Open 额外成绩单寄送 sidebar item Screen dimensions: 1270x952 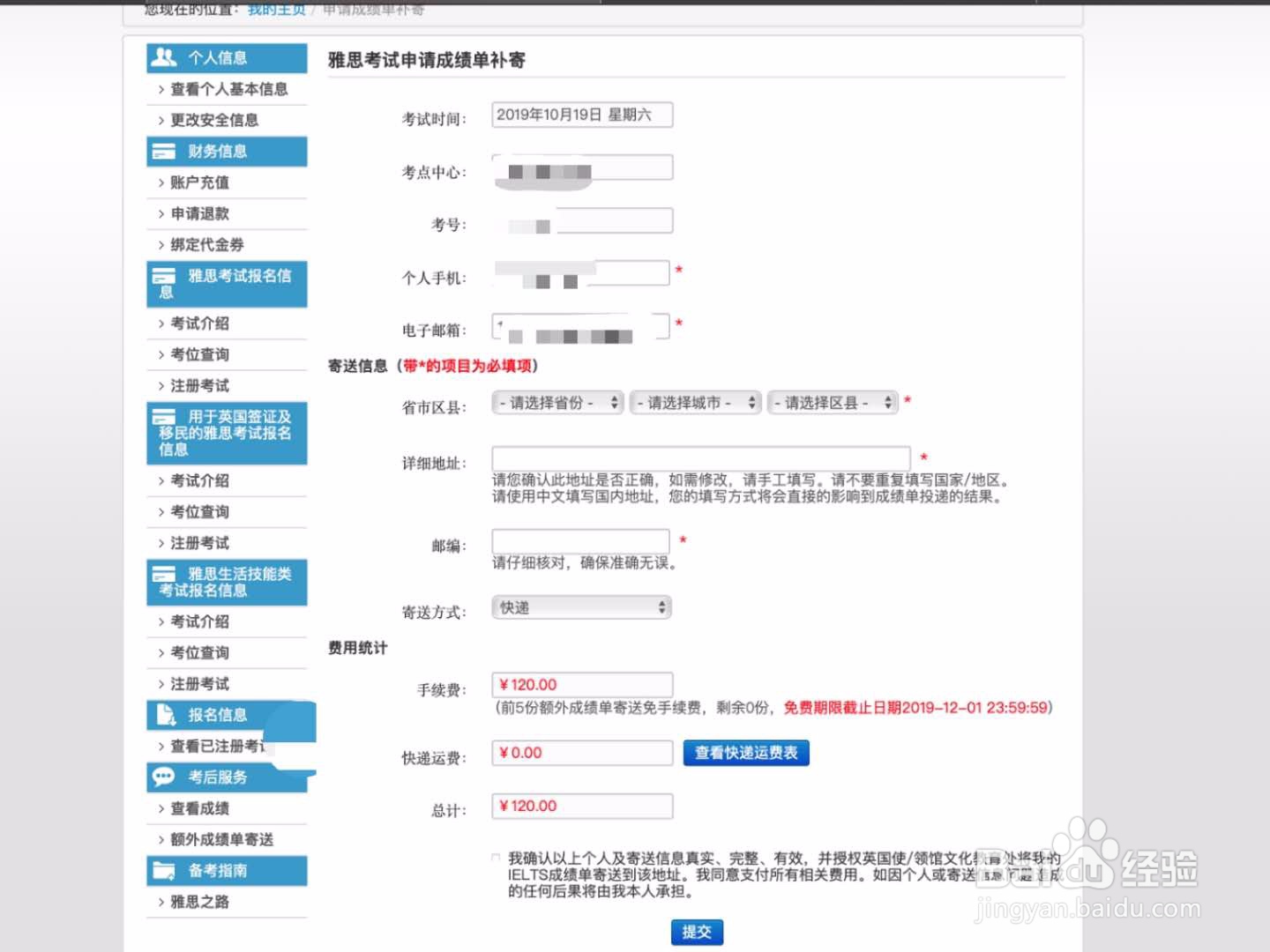(221, 839)
